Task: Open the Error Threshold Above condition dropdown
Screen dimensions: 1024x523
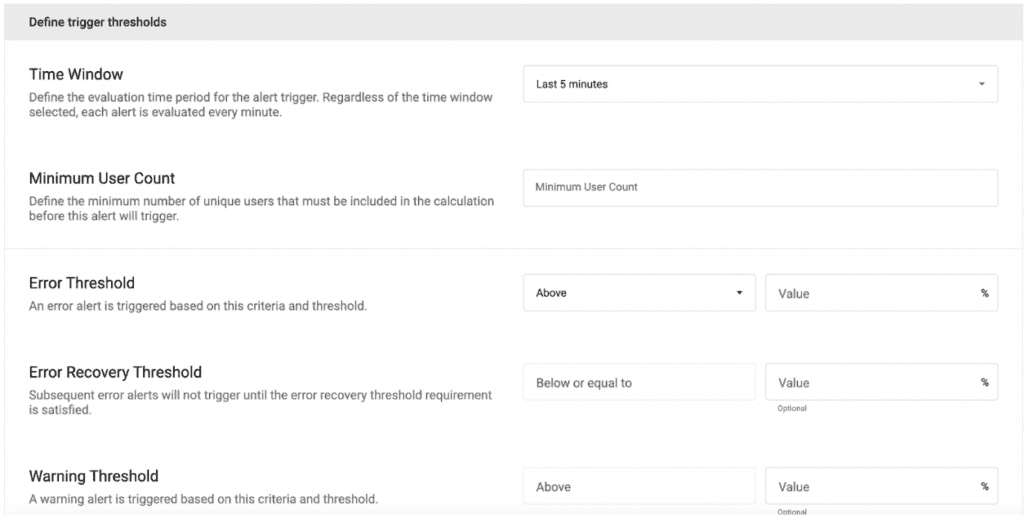Action: click(638, 293)
